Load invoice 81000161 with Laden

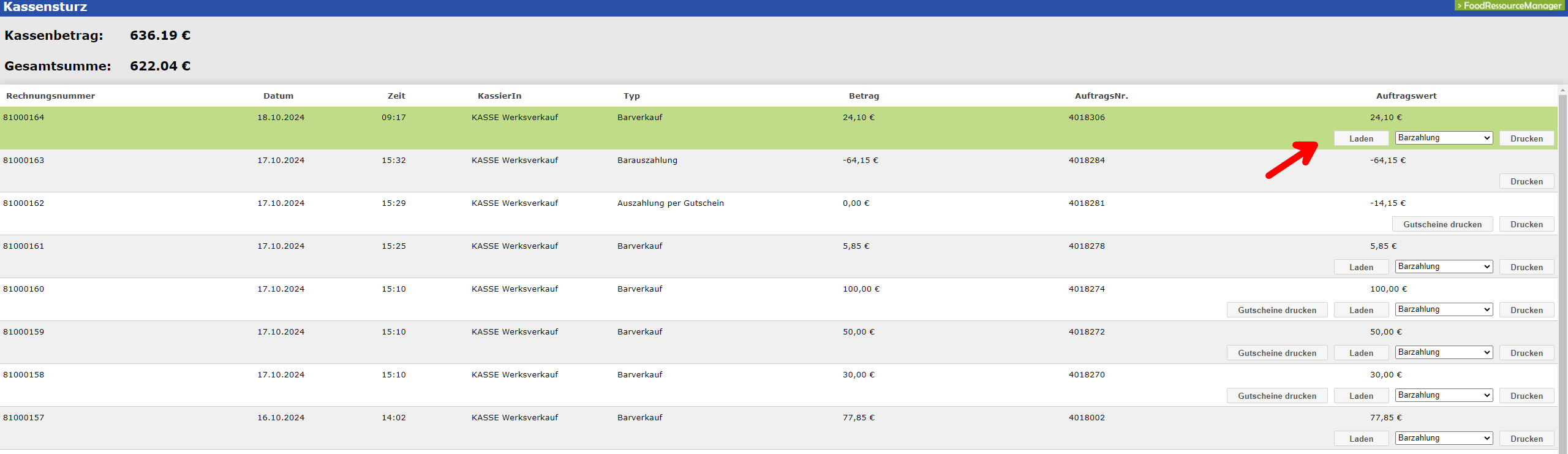(x=1361, y=267)
